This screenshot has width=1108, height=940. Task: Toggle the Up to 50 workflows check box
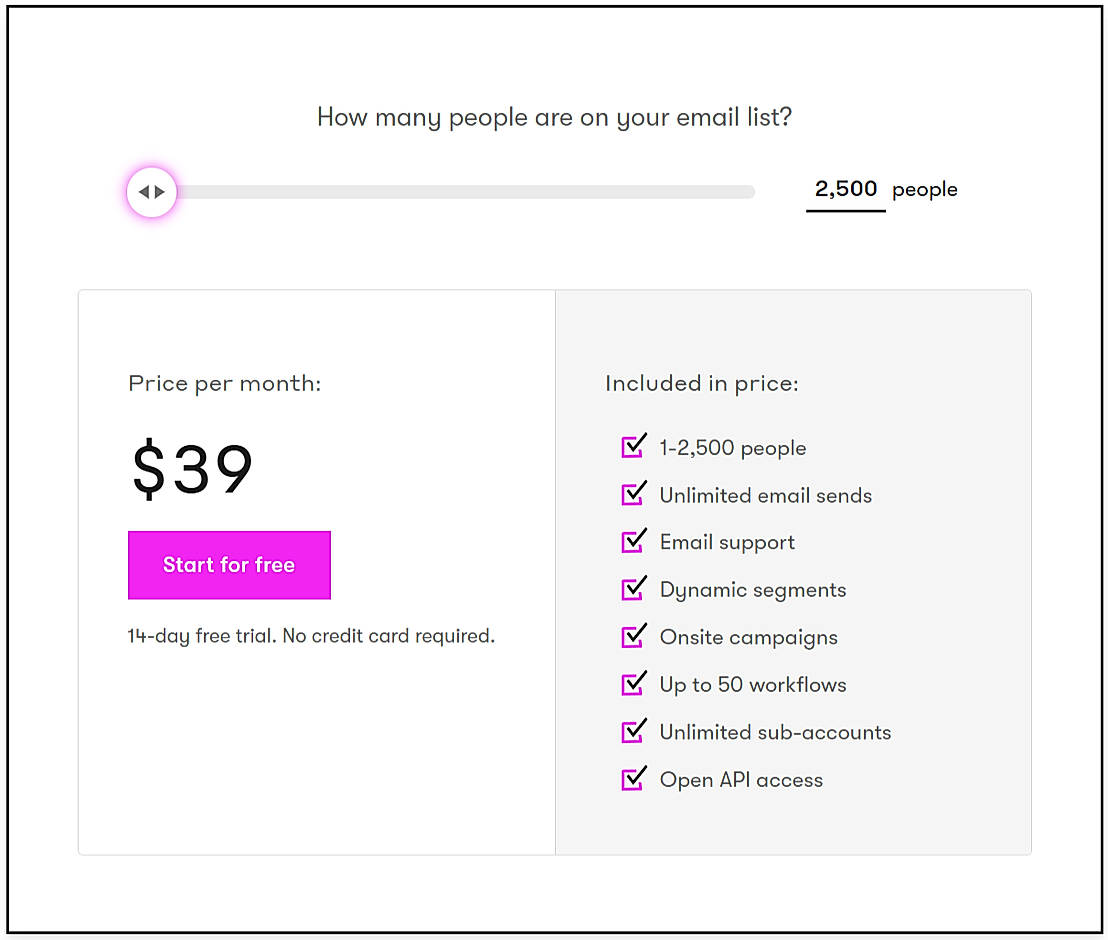tap(633, 684)
